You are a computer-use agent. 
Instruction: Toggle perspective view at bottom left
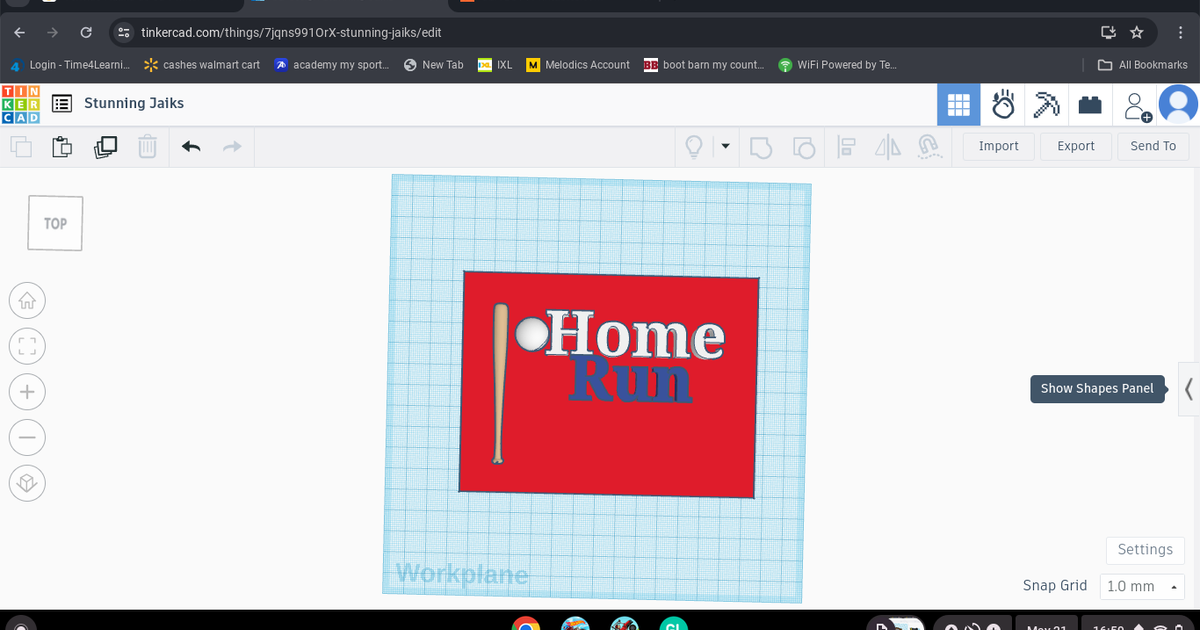[27, 483]
